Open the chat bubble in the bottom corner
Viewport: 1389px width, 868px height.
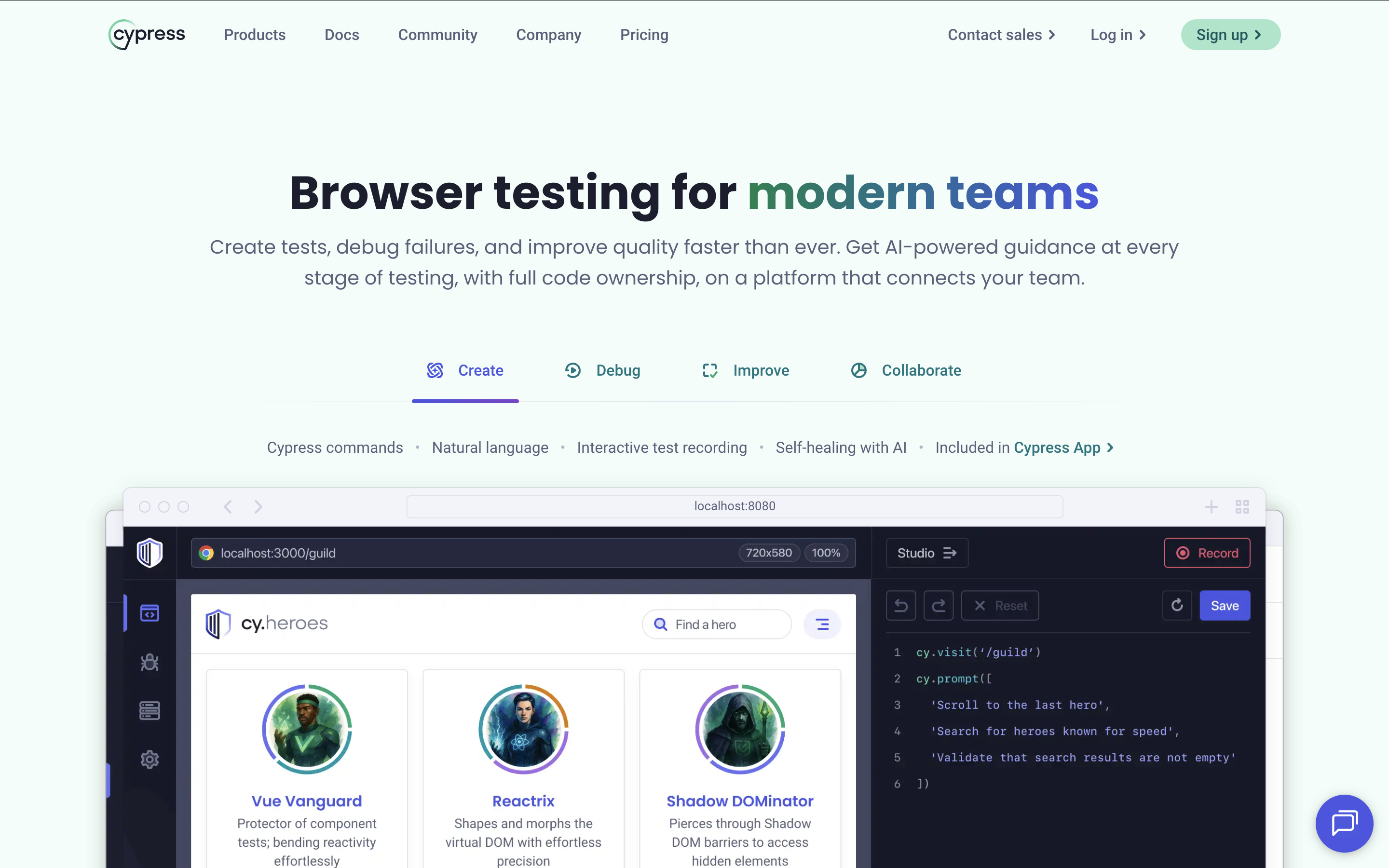click(1344, 823)
